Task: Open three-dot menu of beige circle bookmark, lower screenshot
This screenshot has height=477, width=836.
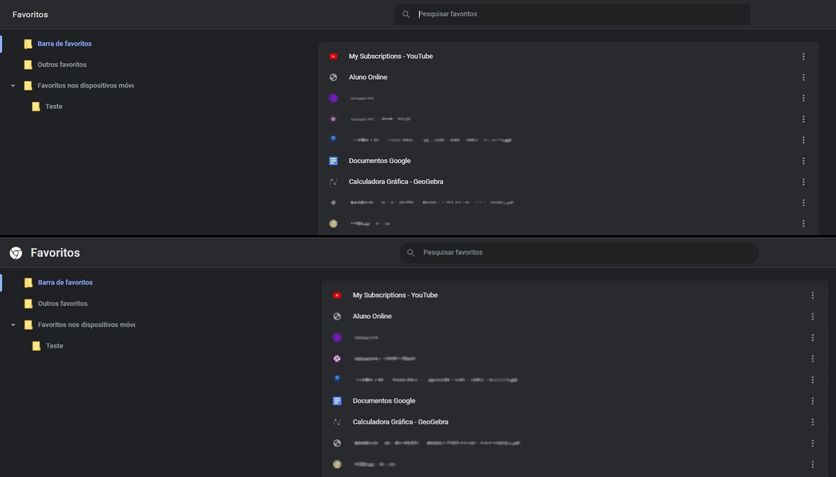Action: click(x=813, y=464)
